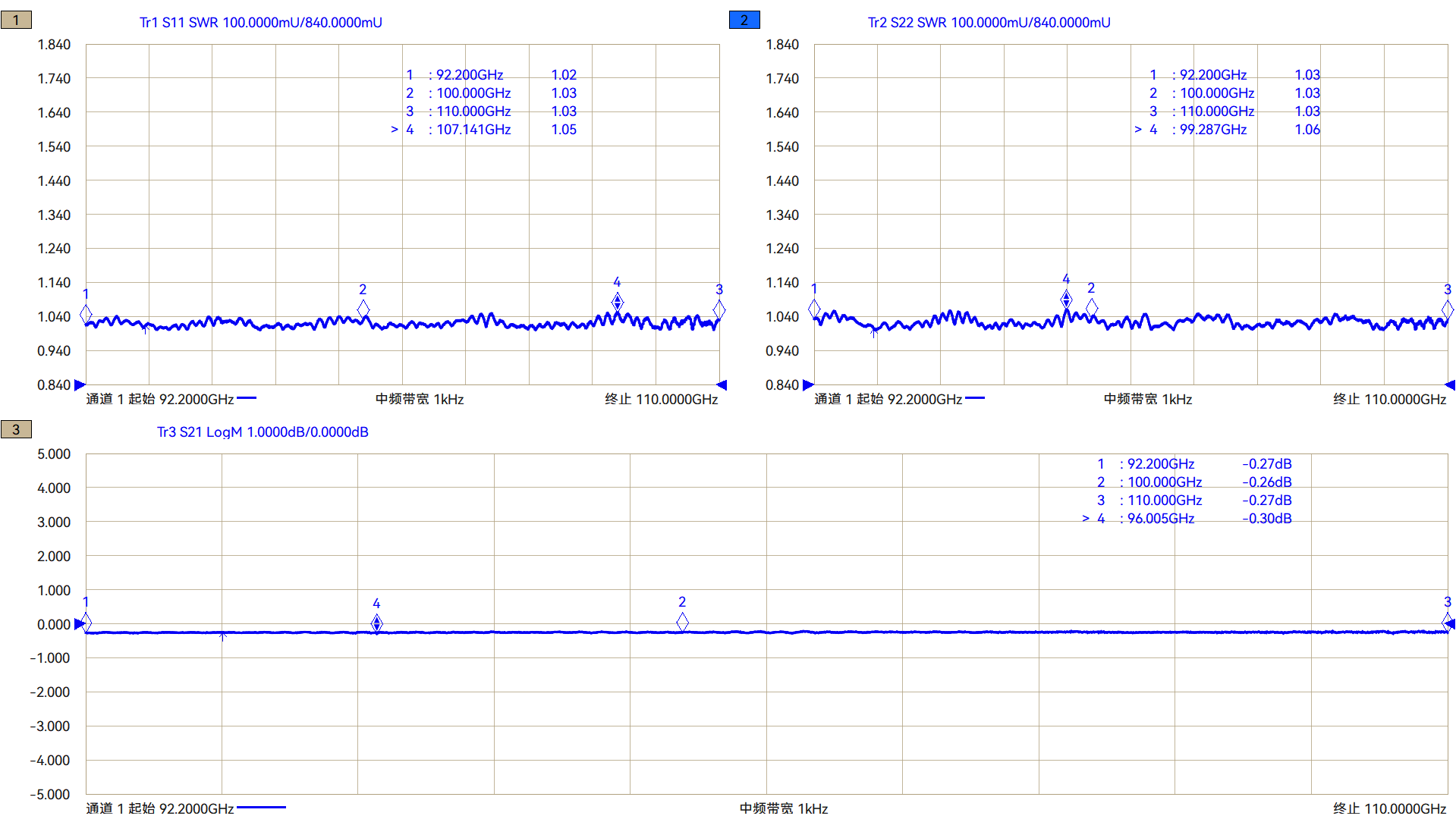Click left reference level triangle on S11 plot
Image resolution: width=1456 pixels, height=819 pixels.
tap(80, 385)
